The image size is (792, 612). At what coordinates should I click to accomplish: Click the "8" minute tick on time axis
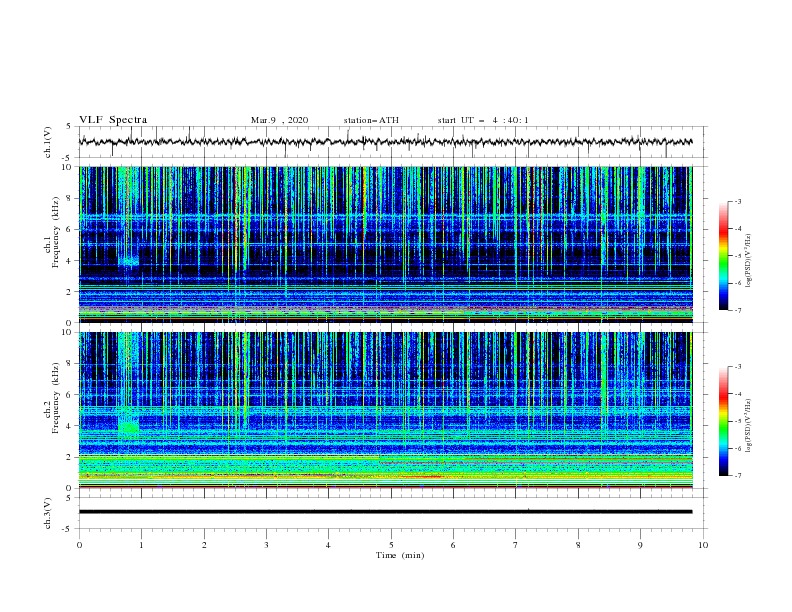click(x=578, y=545)
